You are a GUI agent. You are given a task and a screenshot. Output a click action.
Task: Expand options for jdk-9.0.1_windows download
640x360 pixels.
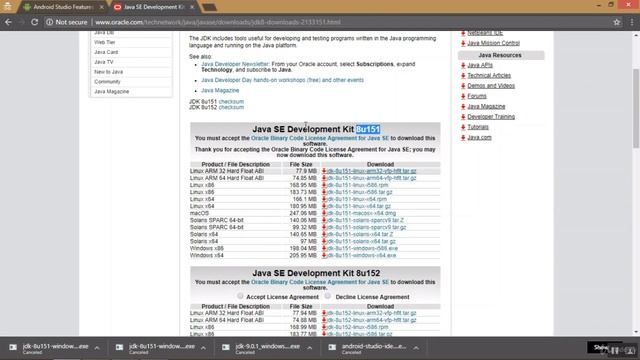310,348
